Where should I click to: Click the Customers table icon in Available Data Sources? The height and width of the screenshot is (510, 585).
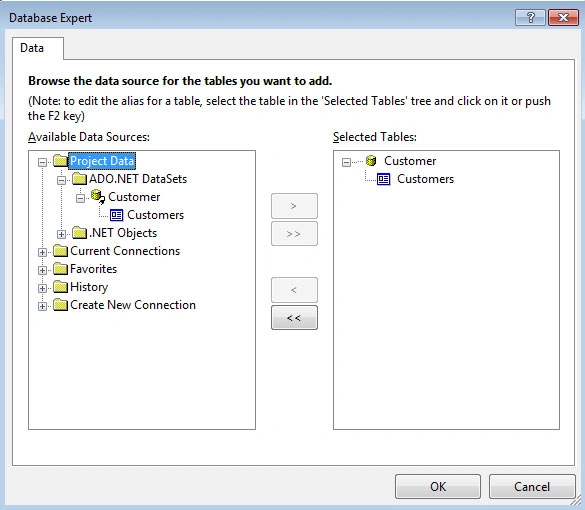point(116,215)
